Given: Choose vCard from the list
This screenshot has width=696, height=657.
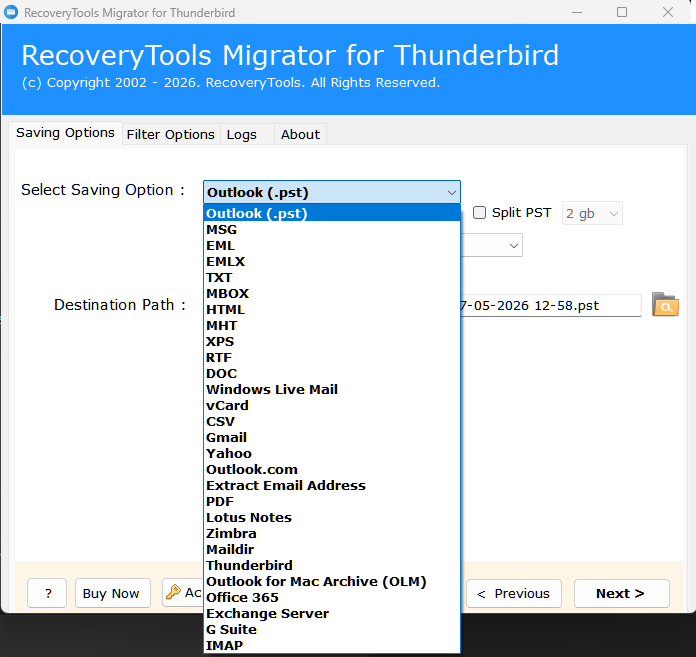Looking at the screenshot, I should click(x=332, y=405).
